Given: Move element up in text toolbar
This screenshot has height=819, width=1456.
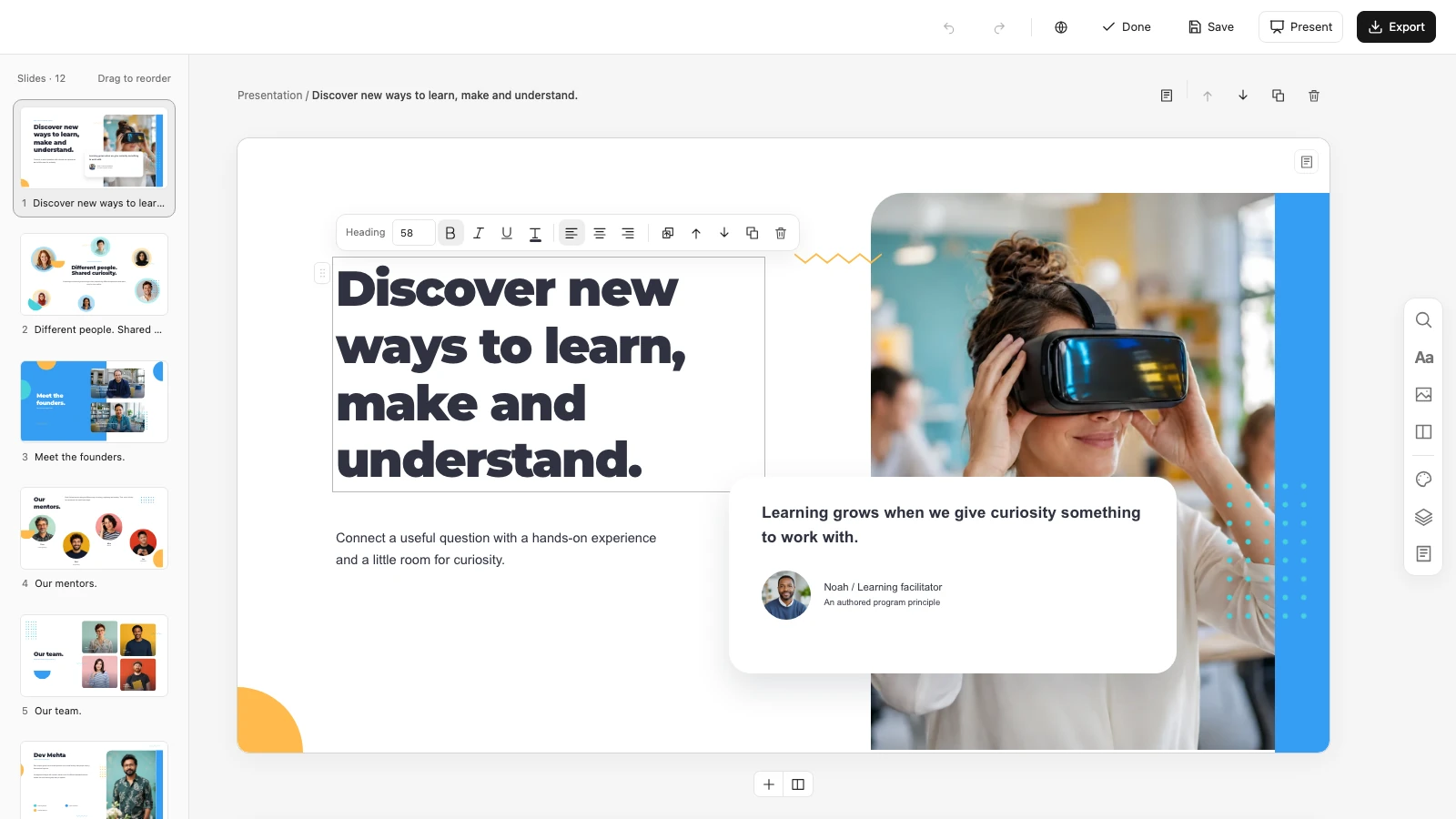Looking at the screenshot, I should 696,233.
